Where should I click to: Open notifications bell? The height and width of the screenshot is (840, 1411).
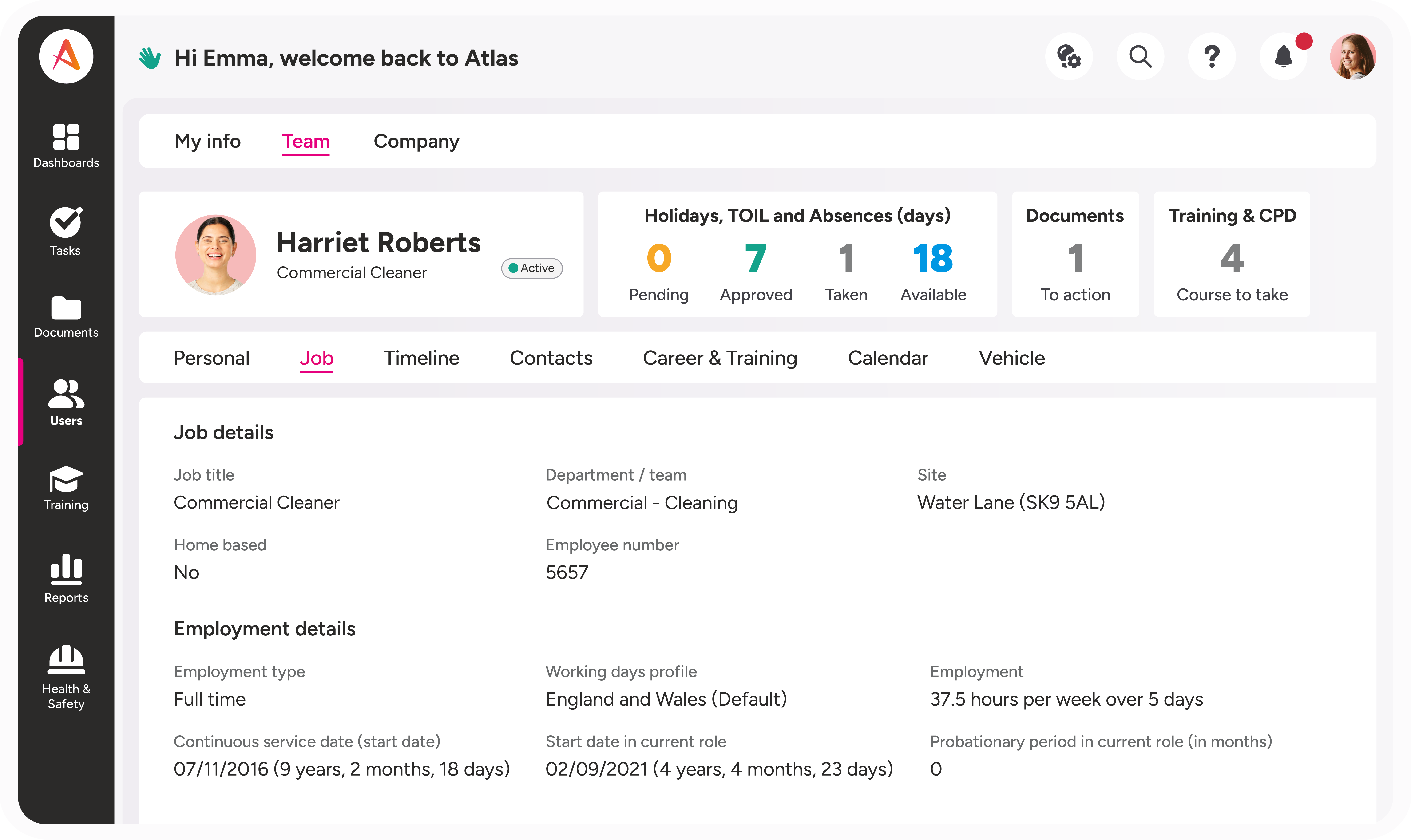point(1284,57)
